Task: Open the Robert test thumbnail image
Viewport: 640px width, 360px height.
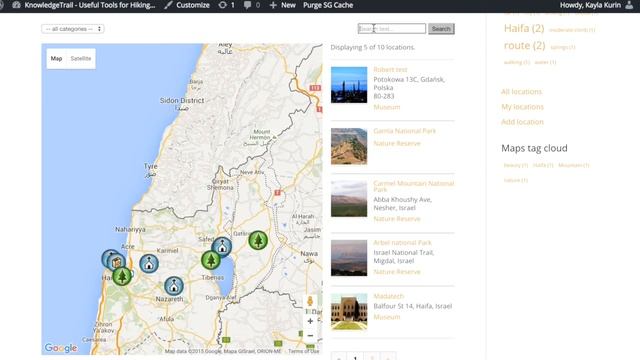Action: click(x=349, y=85)
